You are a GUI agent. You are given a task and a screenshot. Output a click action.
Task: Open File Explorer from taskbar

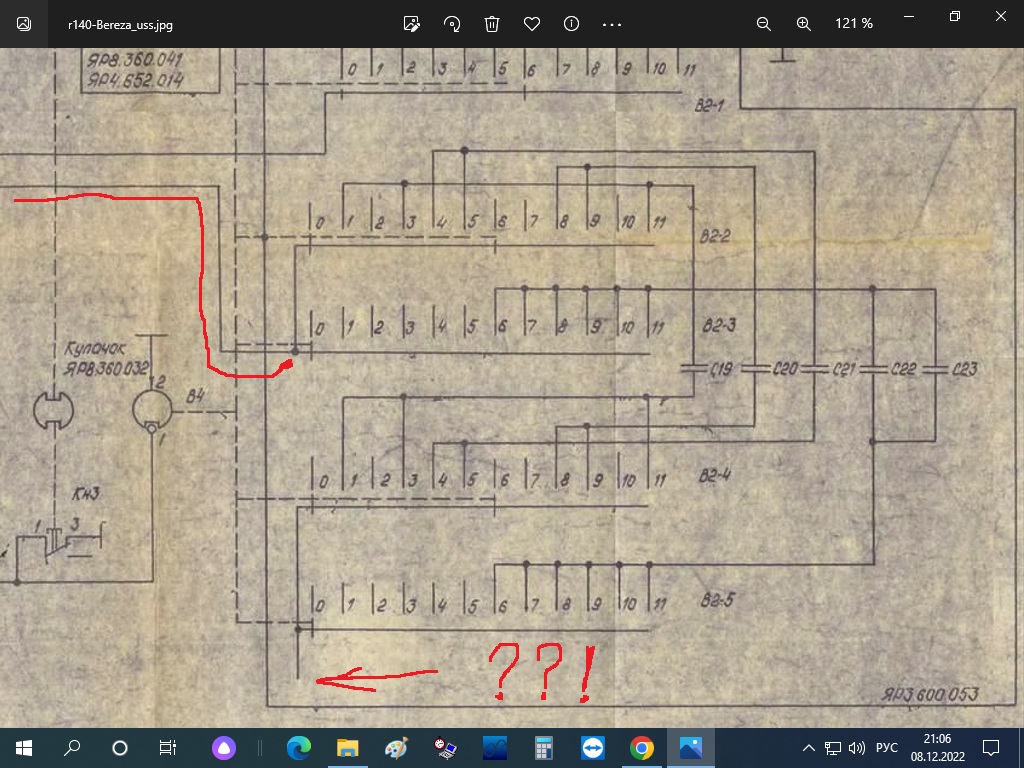(x=347, y=747)
